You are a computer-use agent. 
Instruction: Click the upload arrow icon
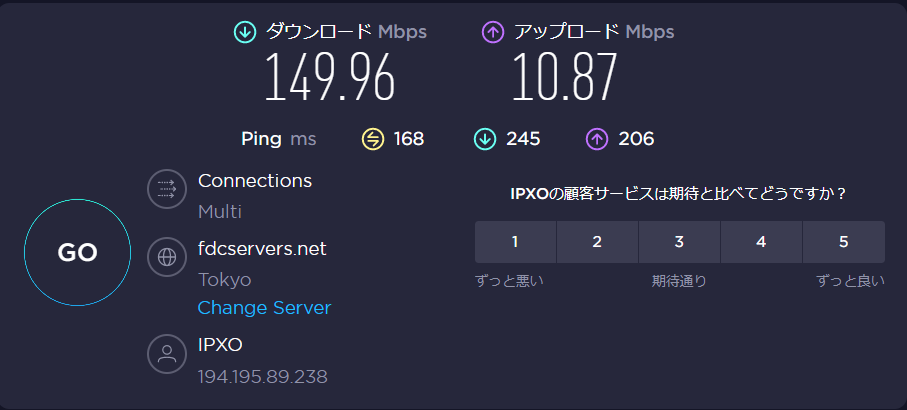point(492,32)
